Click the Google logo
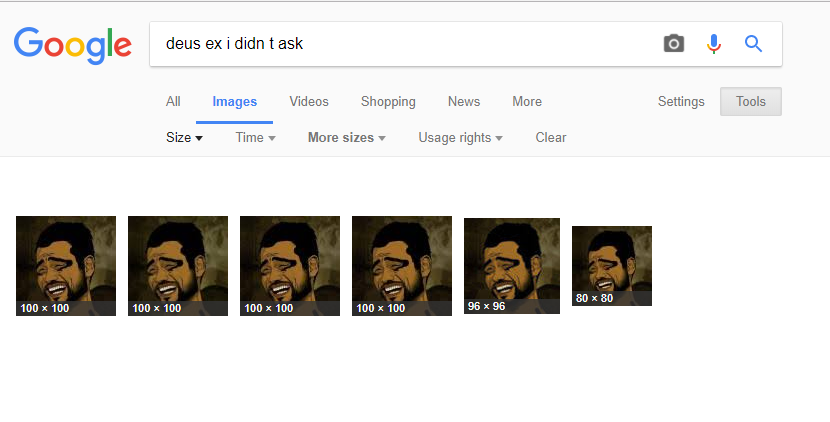This screenshot has height=422, width=830. (x=72, y=44)
